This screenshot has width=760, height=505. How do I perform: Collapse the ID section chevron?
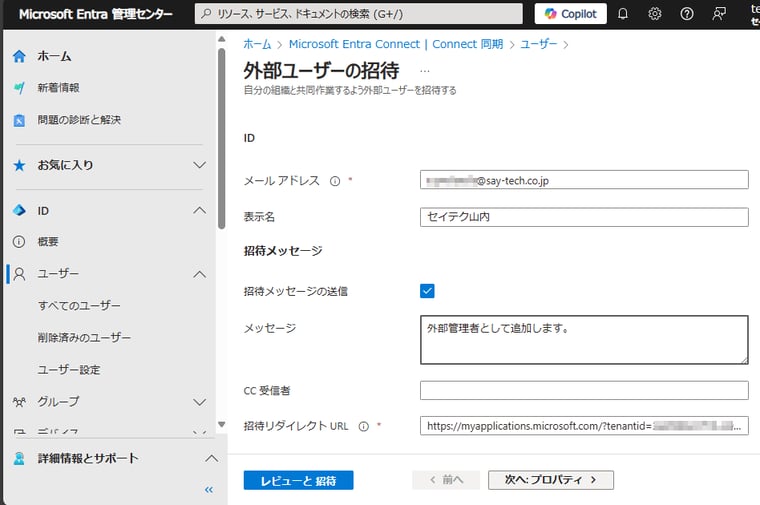point(200,210)
